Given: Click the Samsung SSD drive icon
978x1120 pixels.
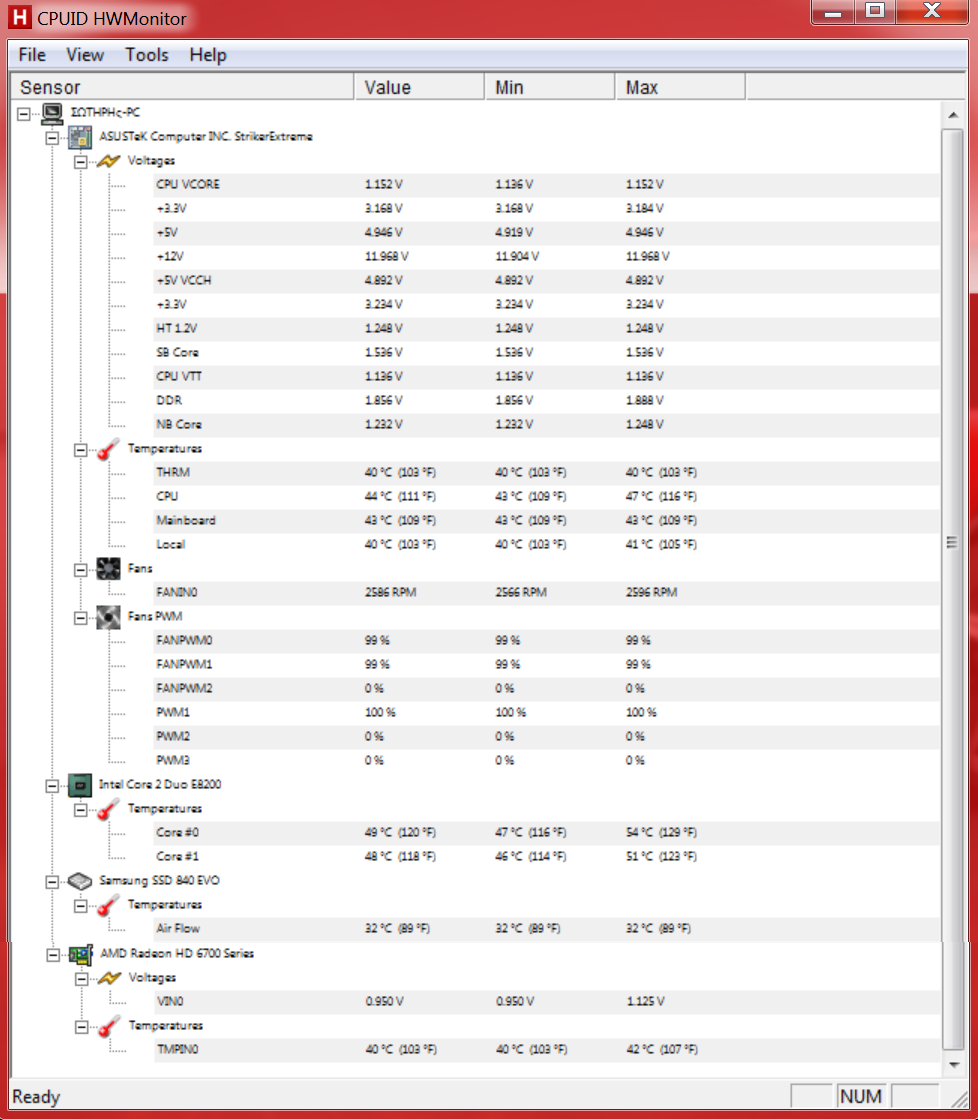Looking at the screenshot, I should tap(80, 881).
